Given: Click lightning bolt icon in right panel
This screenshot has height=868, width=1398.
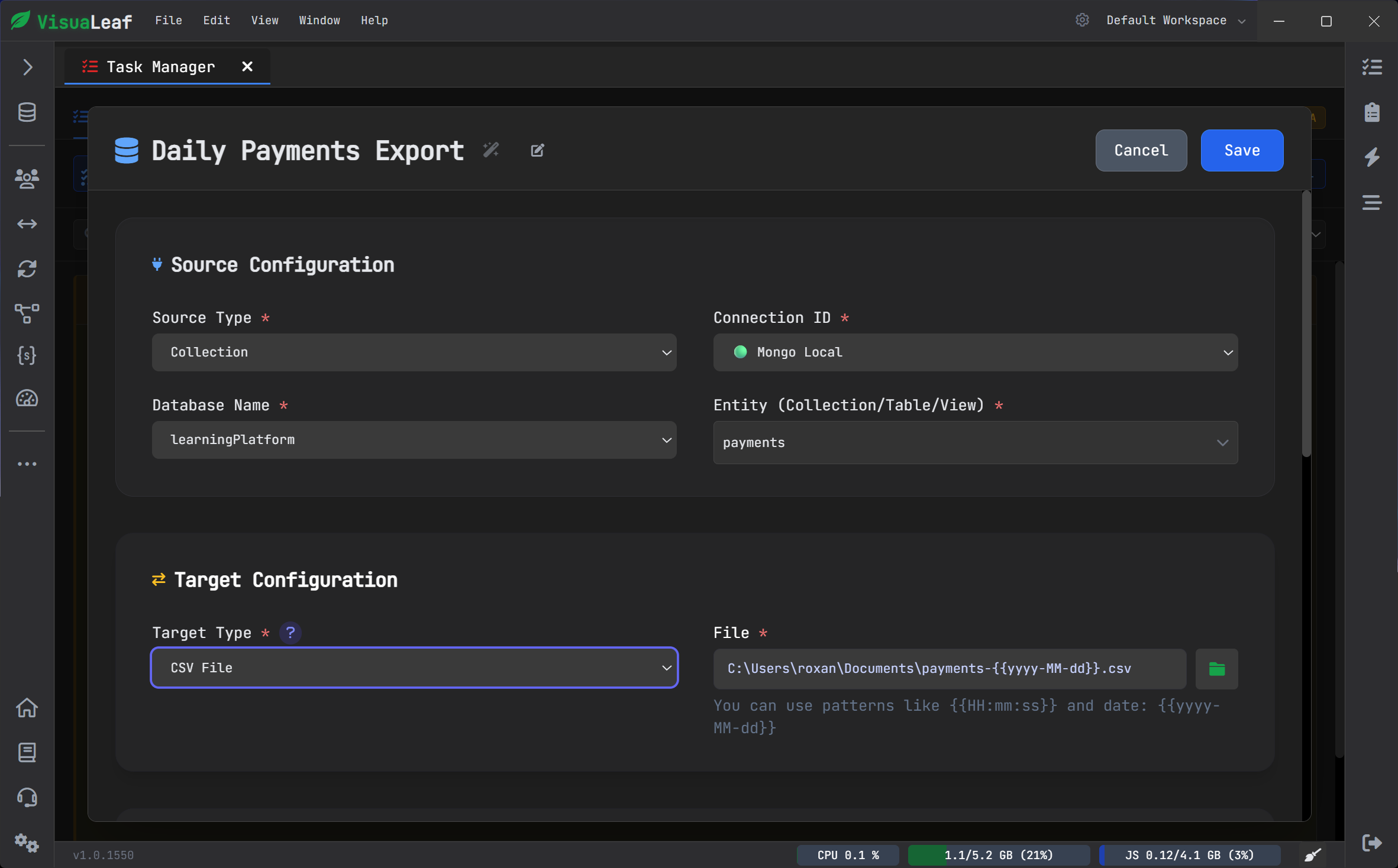Looking at the screenshot, I should click(1372, 157).
